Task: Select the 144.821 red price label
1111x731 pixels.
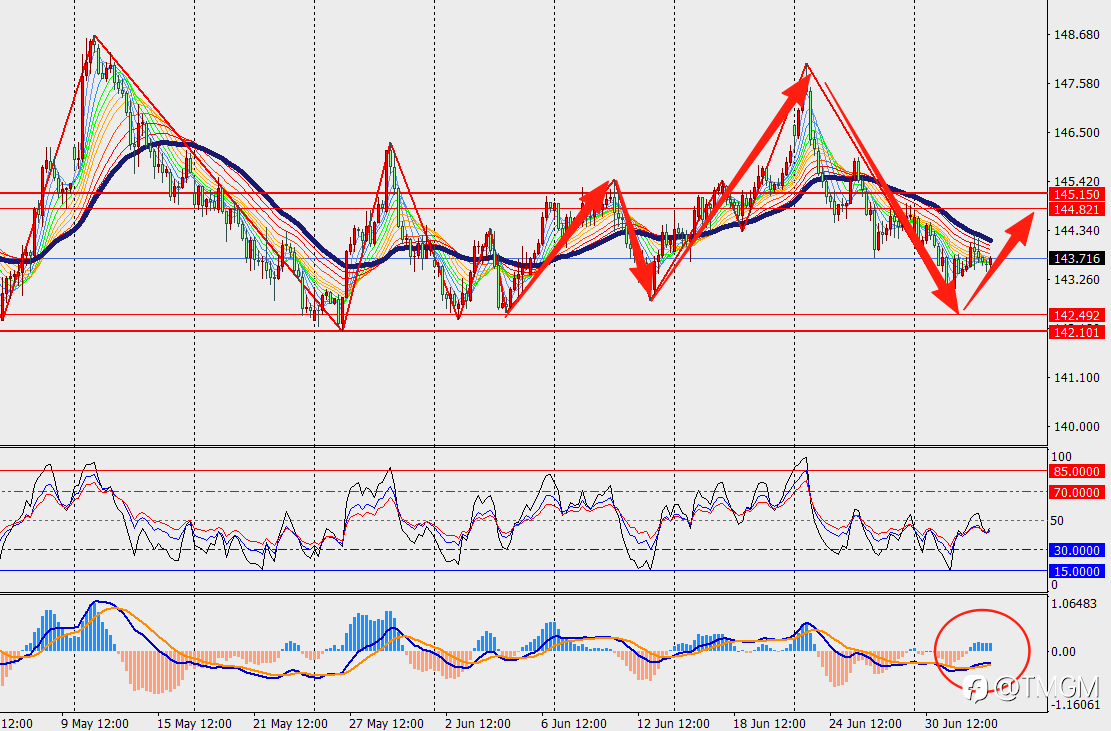Action: coord(1076,210)
